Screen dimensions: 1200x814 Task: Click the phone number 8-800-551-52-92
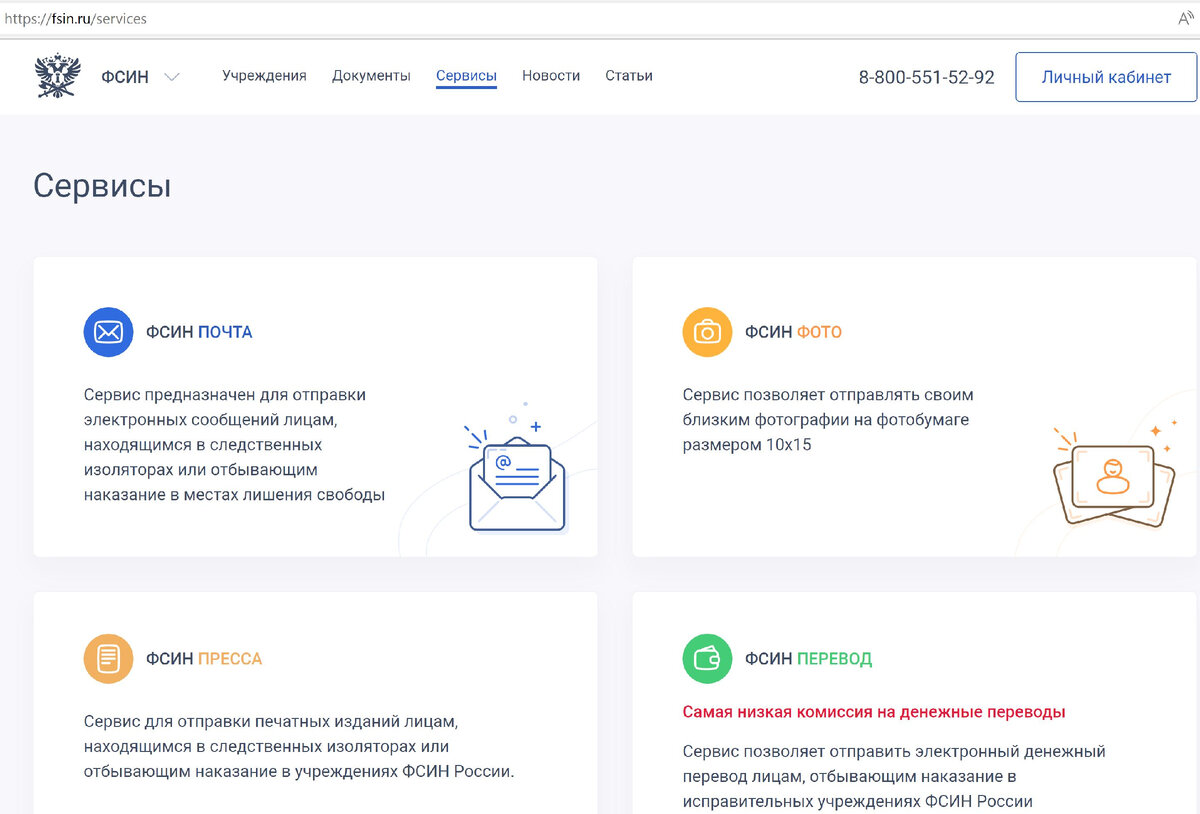pos(926,77)
